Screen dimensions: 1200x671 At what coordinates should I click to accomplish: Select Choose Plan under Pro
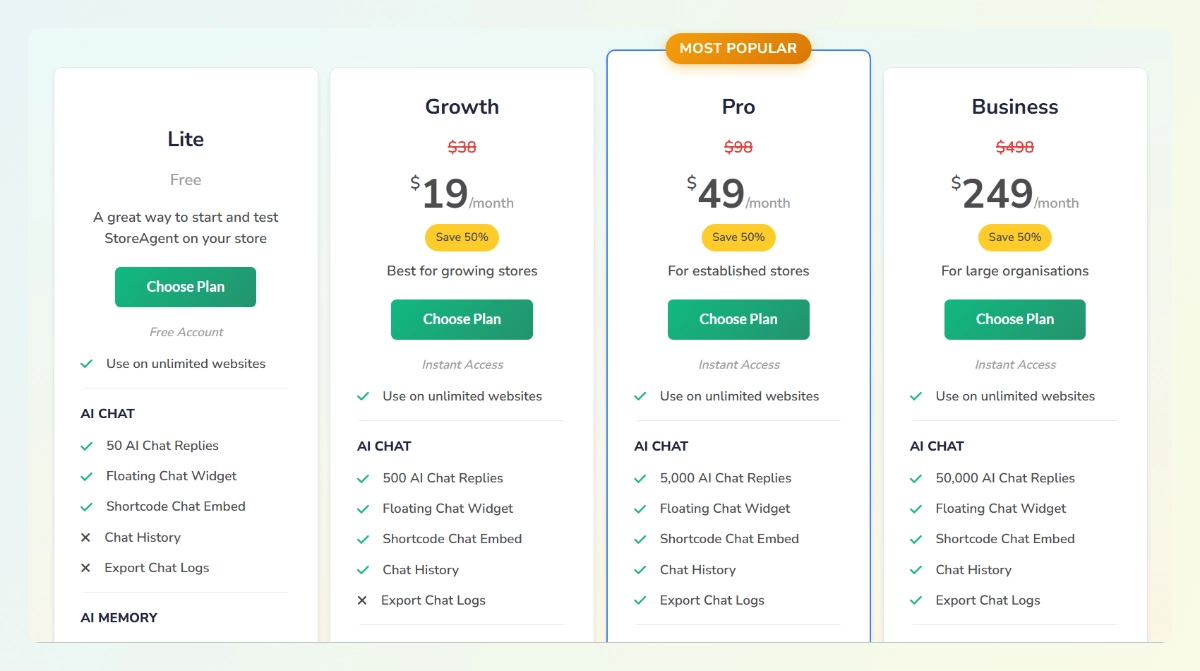738,319
